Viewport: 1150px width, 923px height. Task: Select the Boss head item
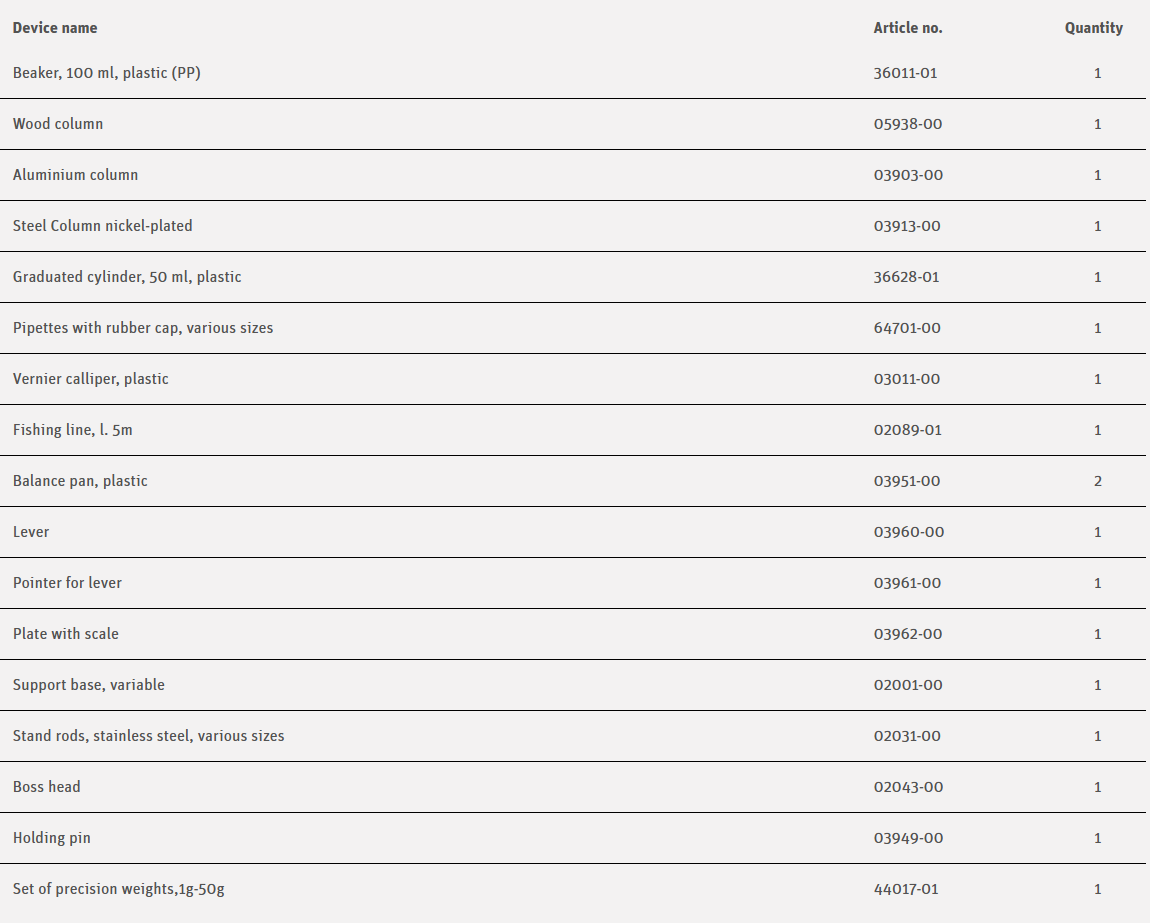(47, 787)
